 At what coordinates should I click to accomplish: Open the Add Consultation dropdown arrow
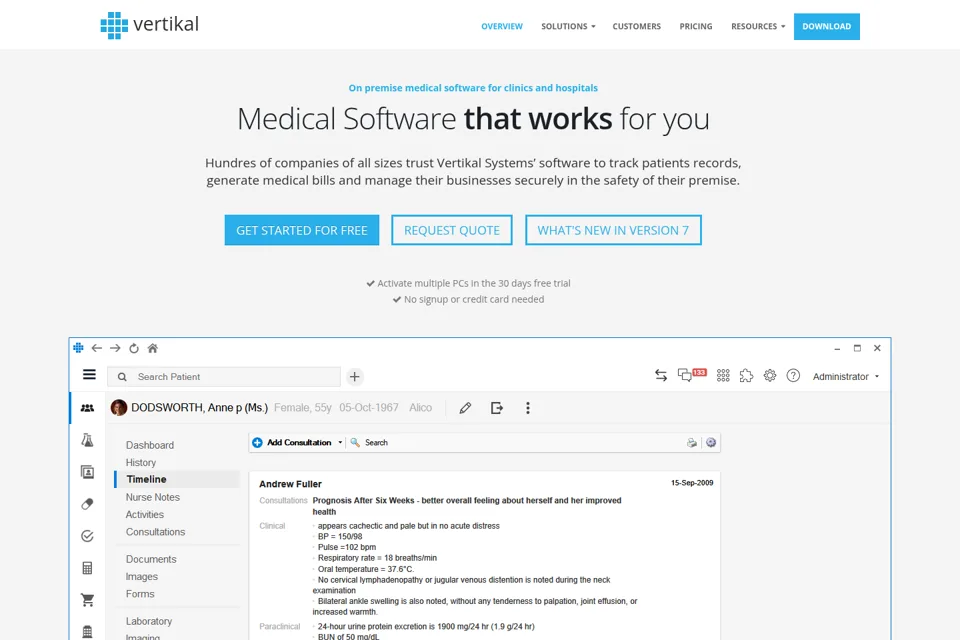340,442
